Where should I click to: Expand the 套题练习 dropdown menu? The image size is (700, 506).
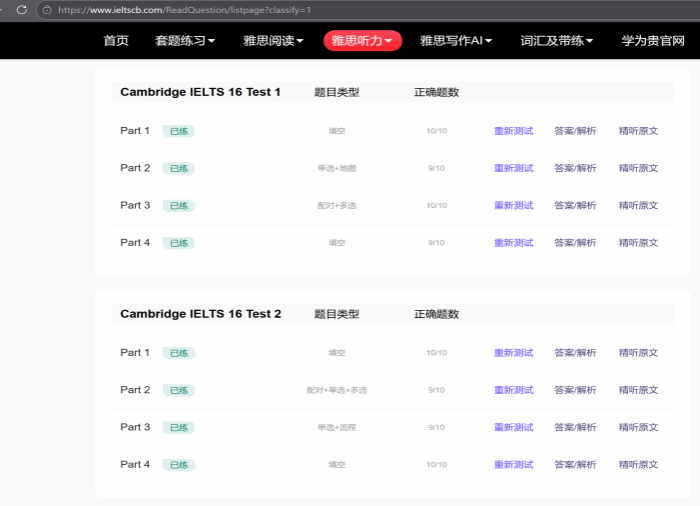[185, 41]
